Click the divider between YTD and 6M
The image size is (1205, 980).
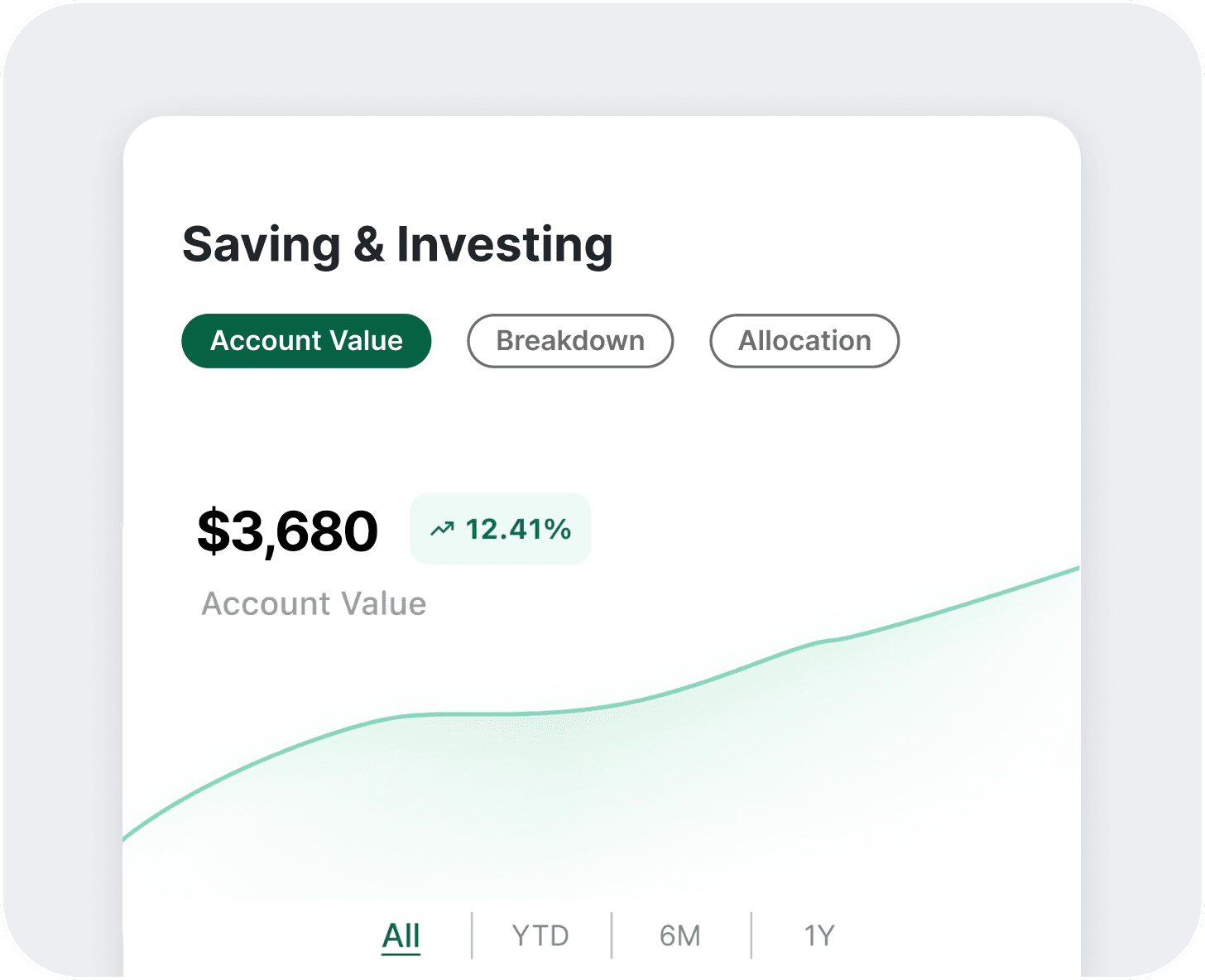pyautogui.click(x=612, y=935)
